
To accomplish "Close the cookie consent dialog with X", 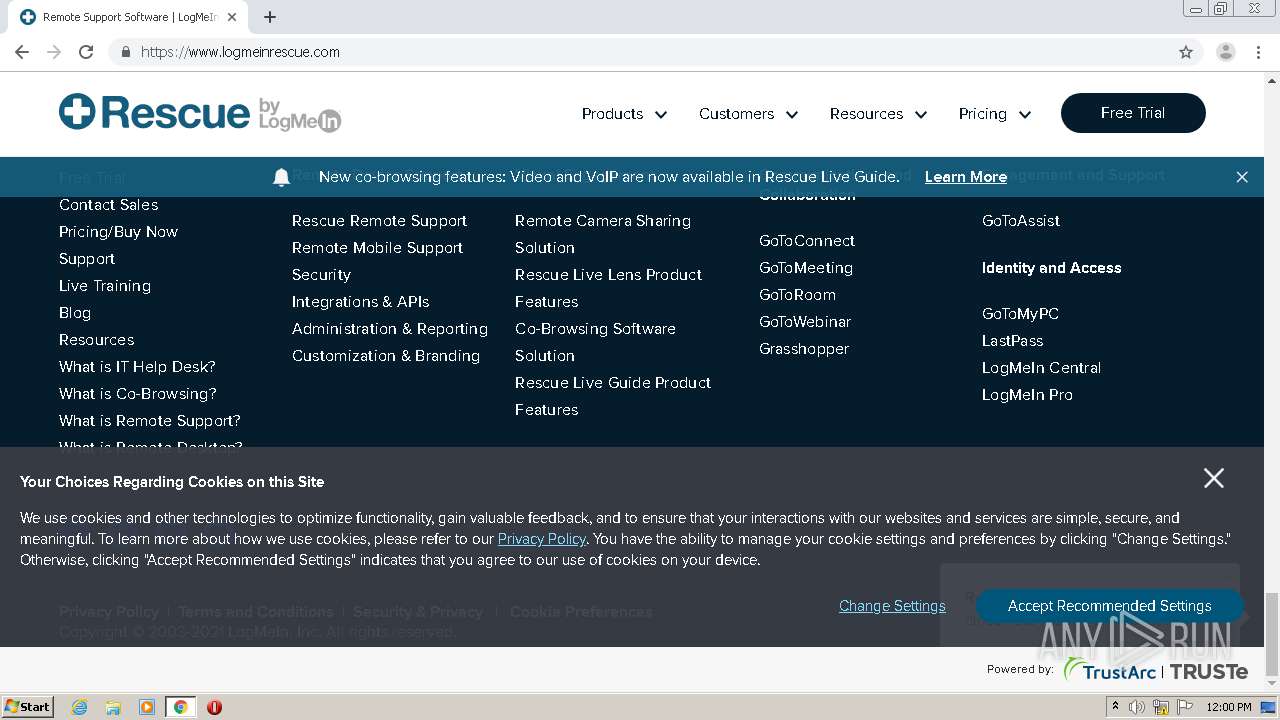I will click(x=1214, y=478).
